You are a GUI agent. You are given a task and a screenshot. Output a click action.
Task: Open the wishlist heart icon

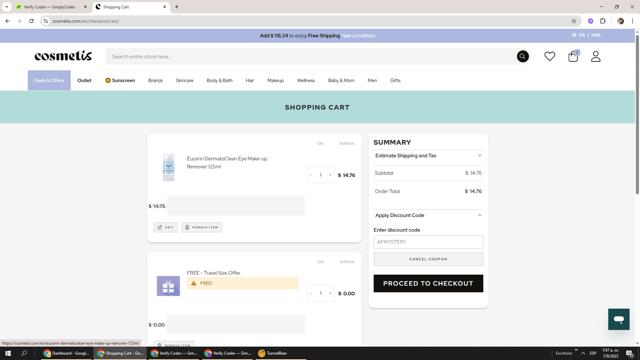coord(549,56)
